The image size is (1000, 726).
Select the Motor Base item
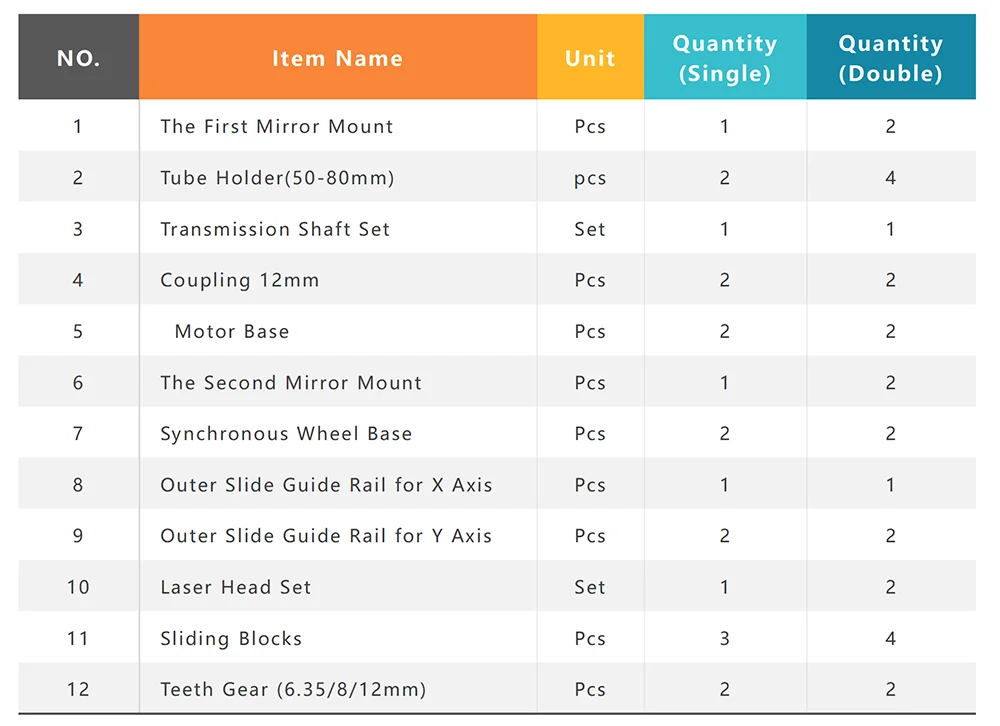coord(232,331)
